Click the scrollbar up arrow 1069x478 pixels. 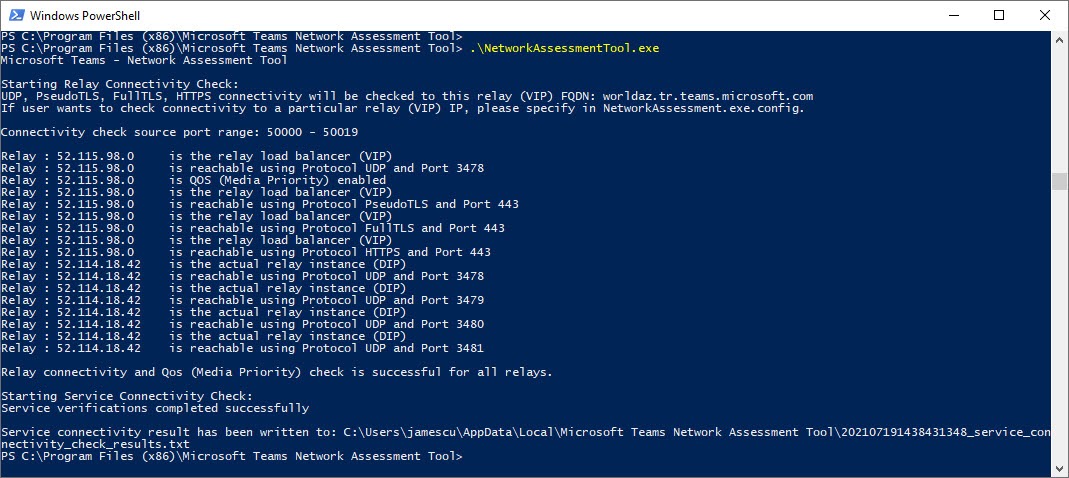[1059, 39]
